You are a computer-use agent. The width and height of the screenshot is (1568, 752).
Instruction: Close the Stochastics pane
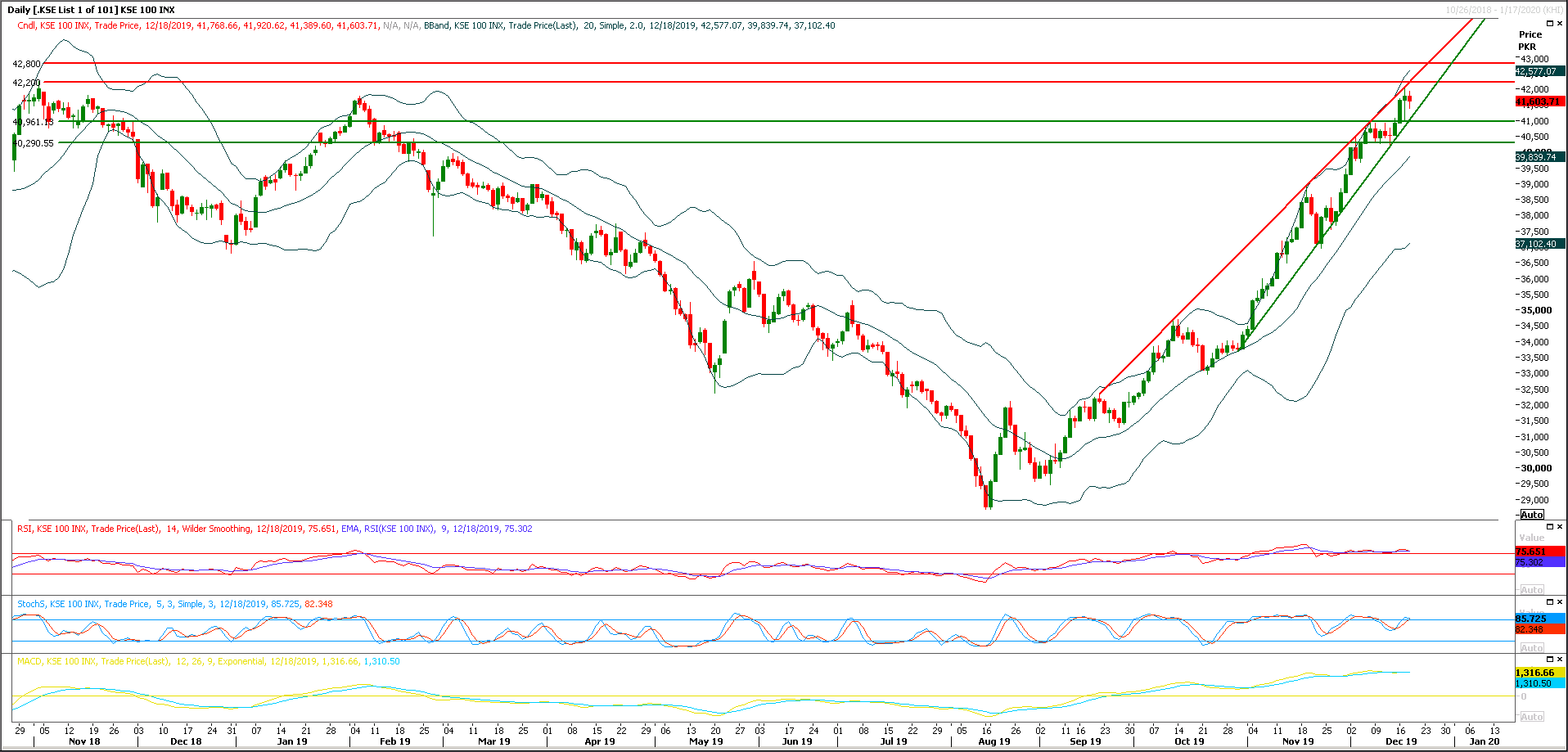click(x=1560, y=602)
